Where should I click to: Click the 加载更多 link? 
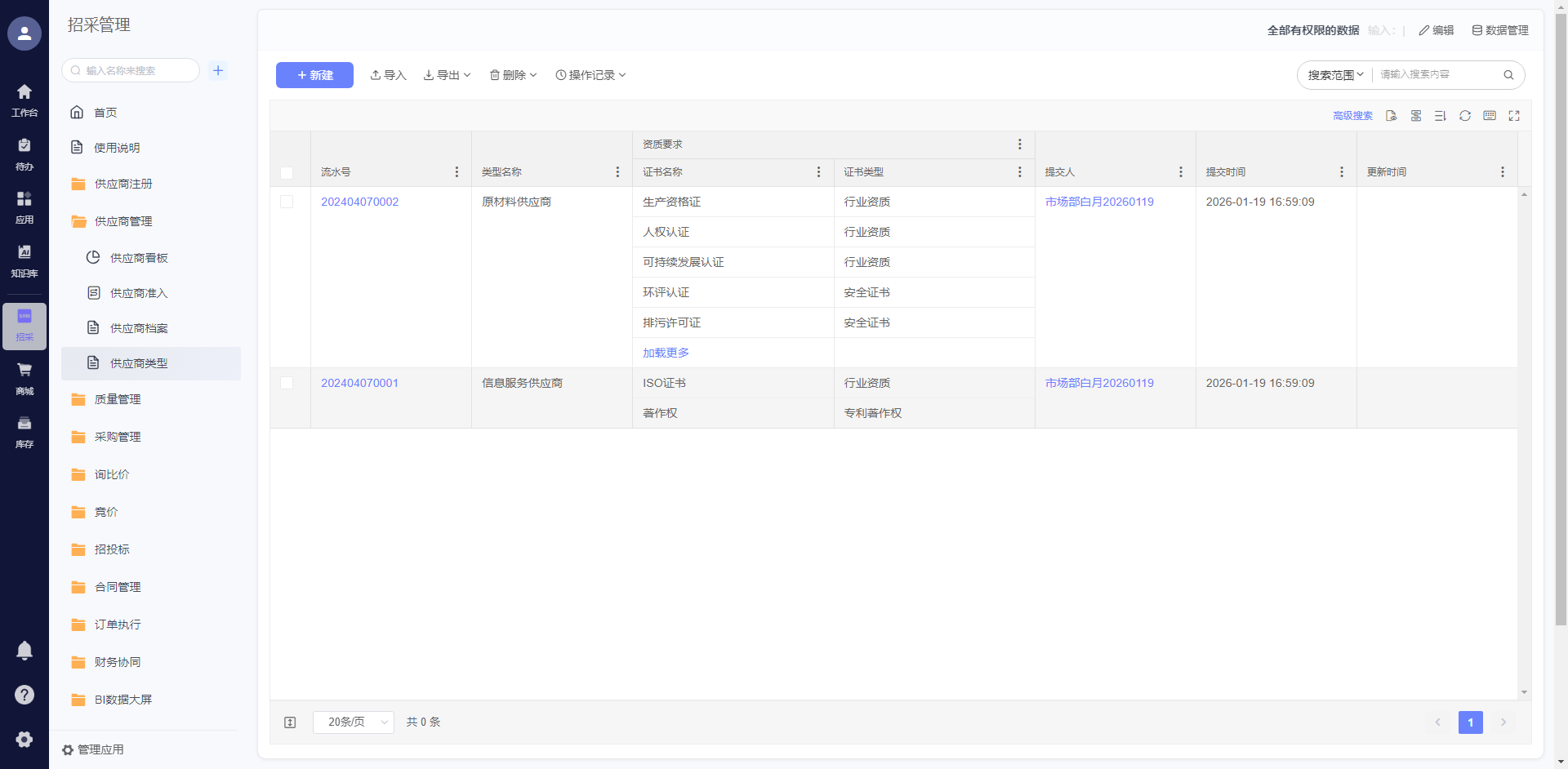click(x=666, y=353)
